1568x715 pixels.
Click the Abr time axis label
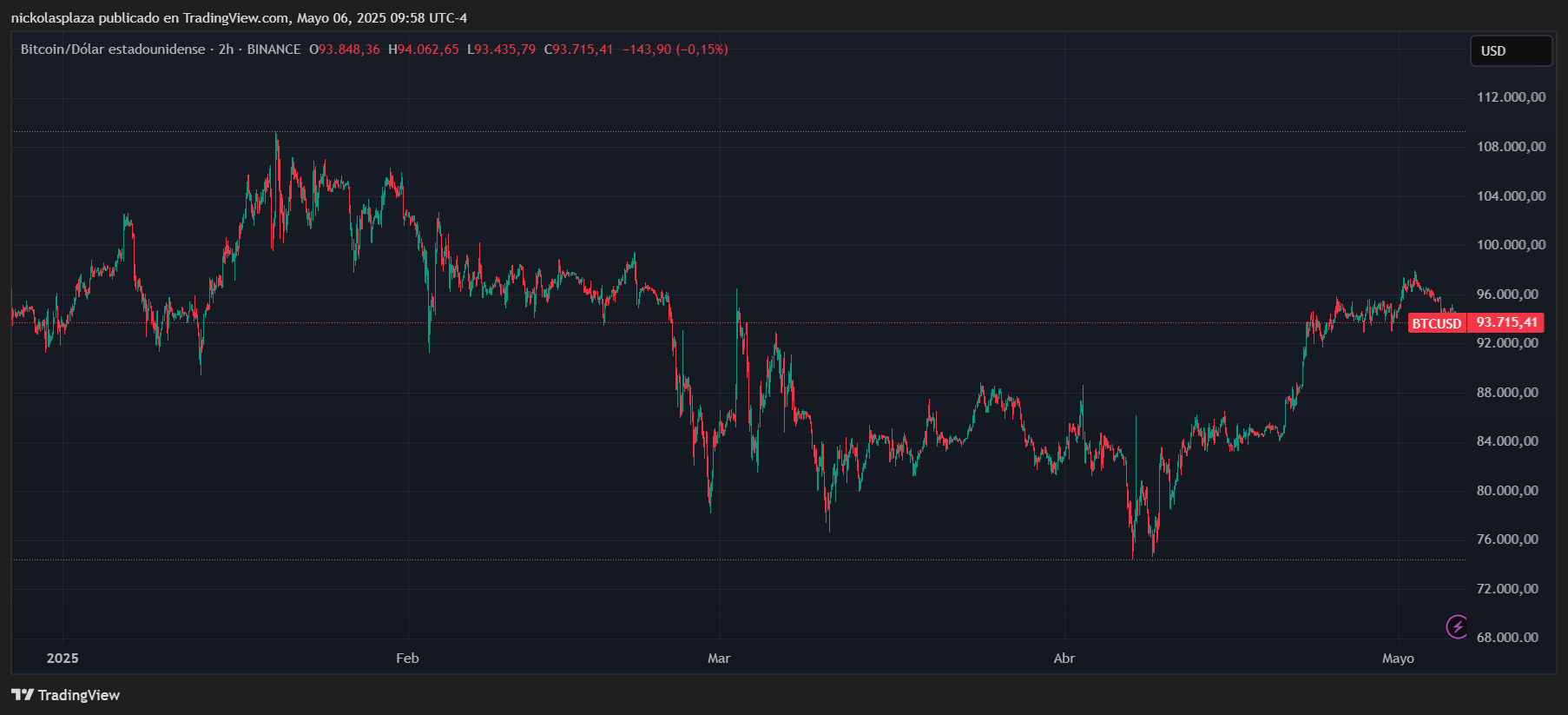pyautogui.click(x=1064, y=659)
